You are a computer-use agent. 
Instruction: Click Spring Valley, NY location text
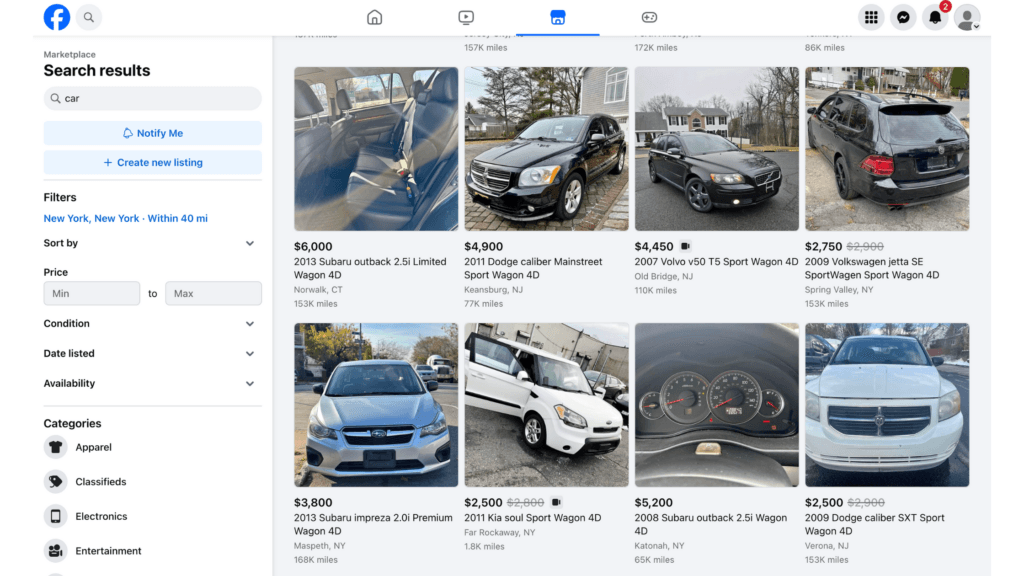839,290
